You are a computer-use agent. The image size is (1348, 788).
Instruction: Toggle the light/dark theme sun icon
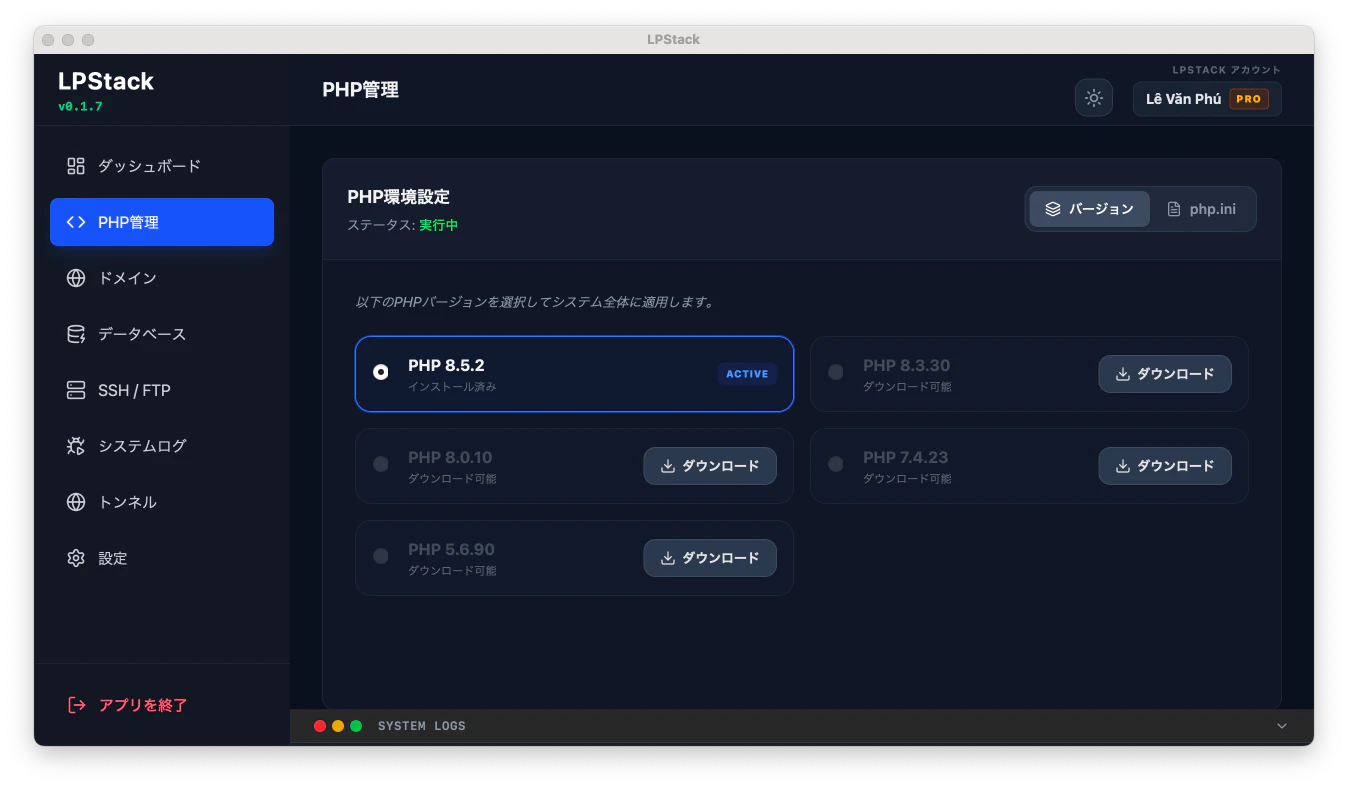pos(1093,97)
